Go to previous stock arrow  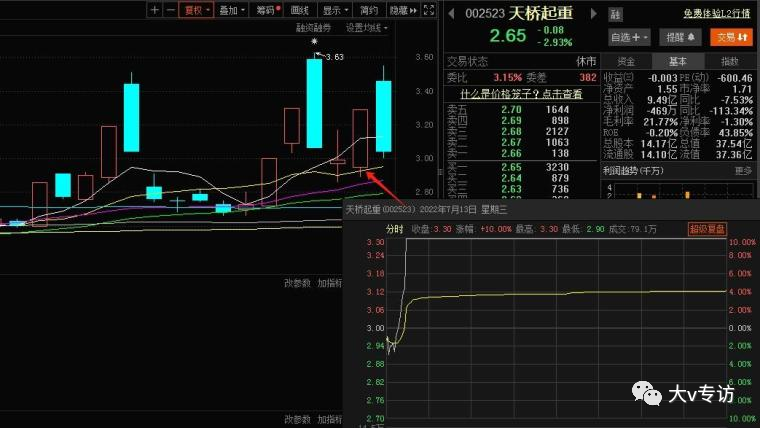tap(451, 14)
